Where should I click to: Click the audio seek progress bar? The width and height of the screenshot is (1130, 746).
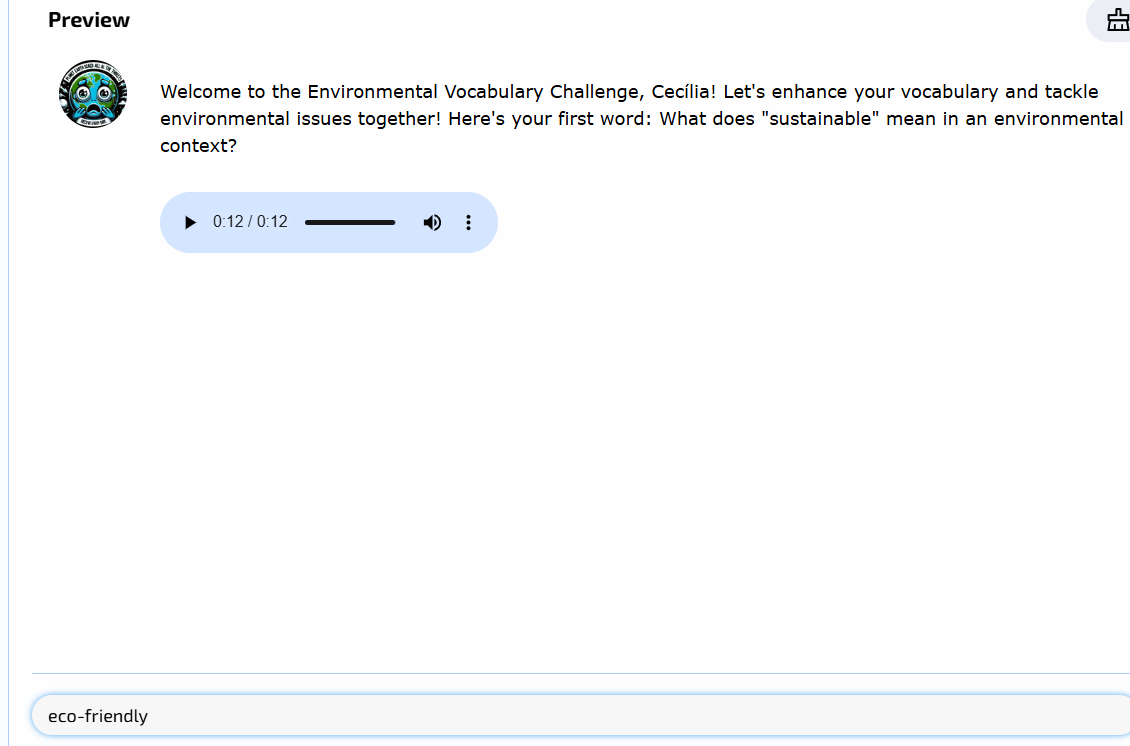[x=350, y=223]
